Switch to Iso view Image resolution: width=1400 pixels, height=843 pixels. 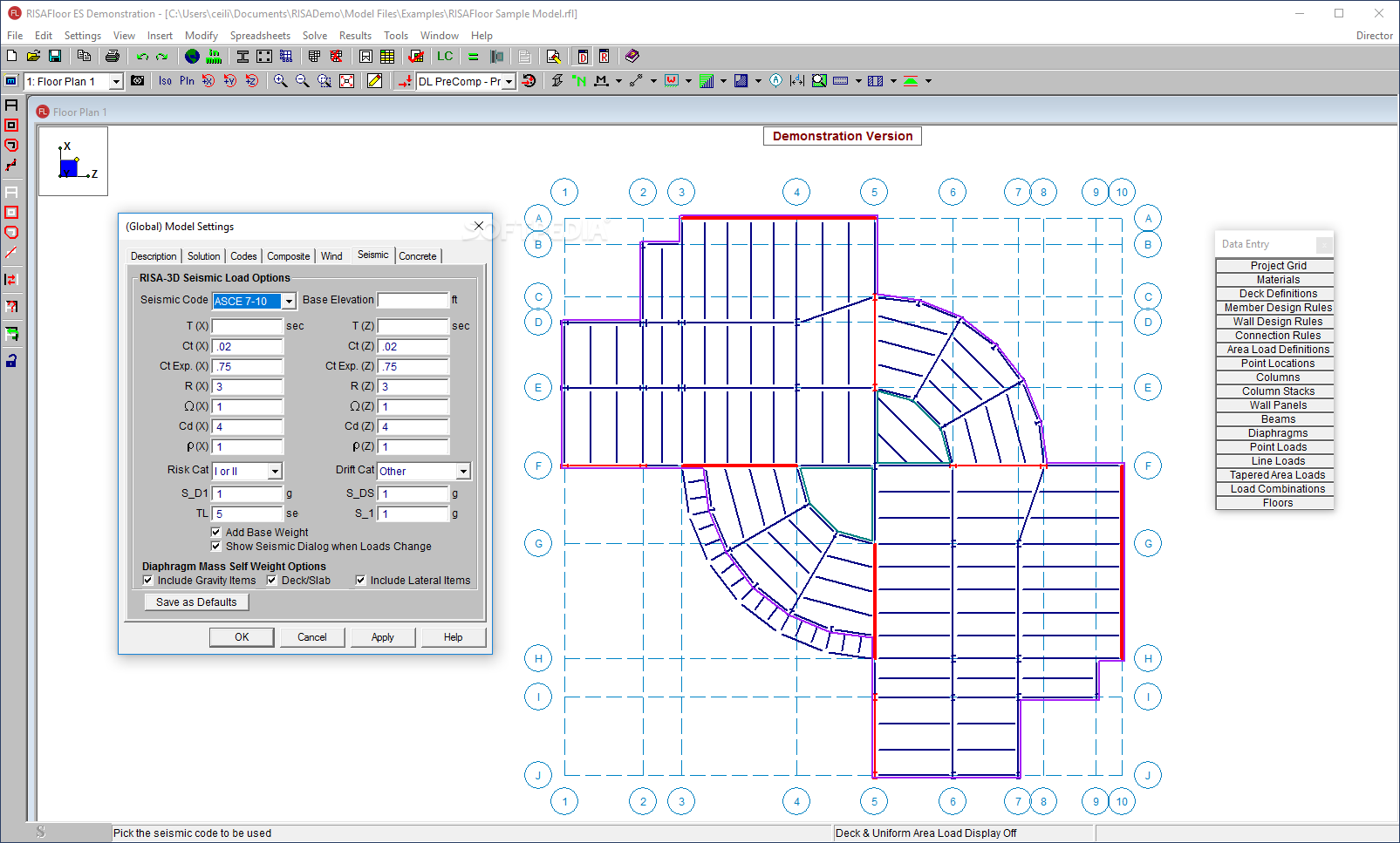(165, 80)
